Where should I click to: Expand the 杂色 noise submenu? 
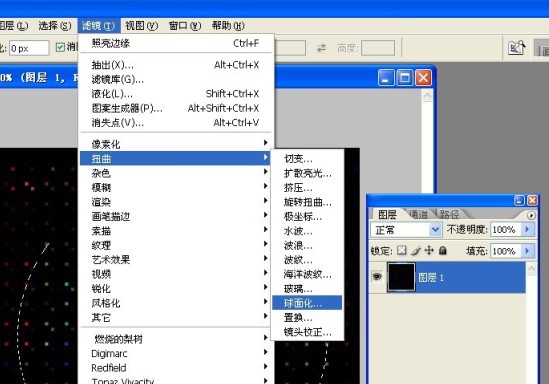[175, 173]
